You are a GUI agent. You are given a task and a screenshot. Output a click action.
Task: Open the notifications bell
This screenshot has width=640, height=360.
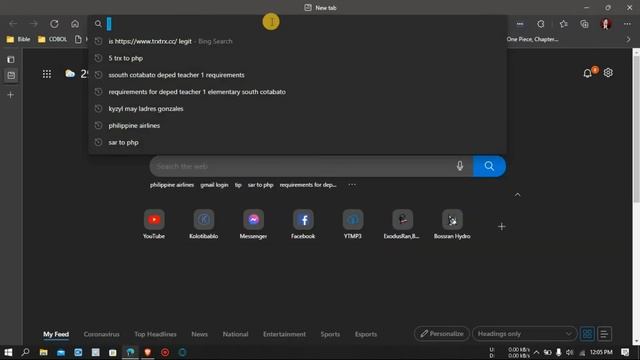point(588,73)
